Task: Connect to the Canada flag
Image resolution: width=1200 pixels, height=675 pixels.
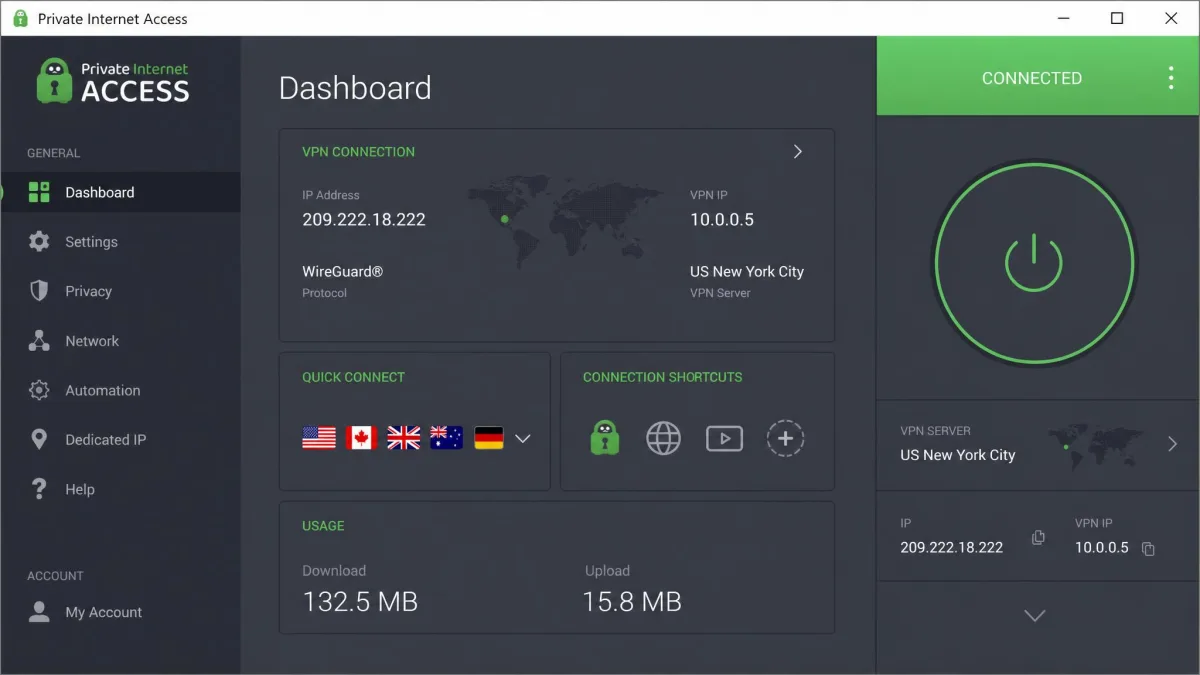Action: tap(361, 438)
